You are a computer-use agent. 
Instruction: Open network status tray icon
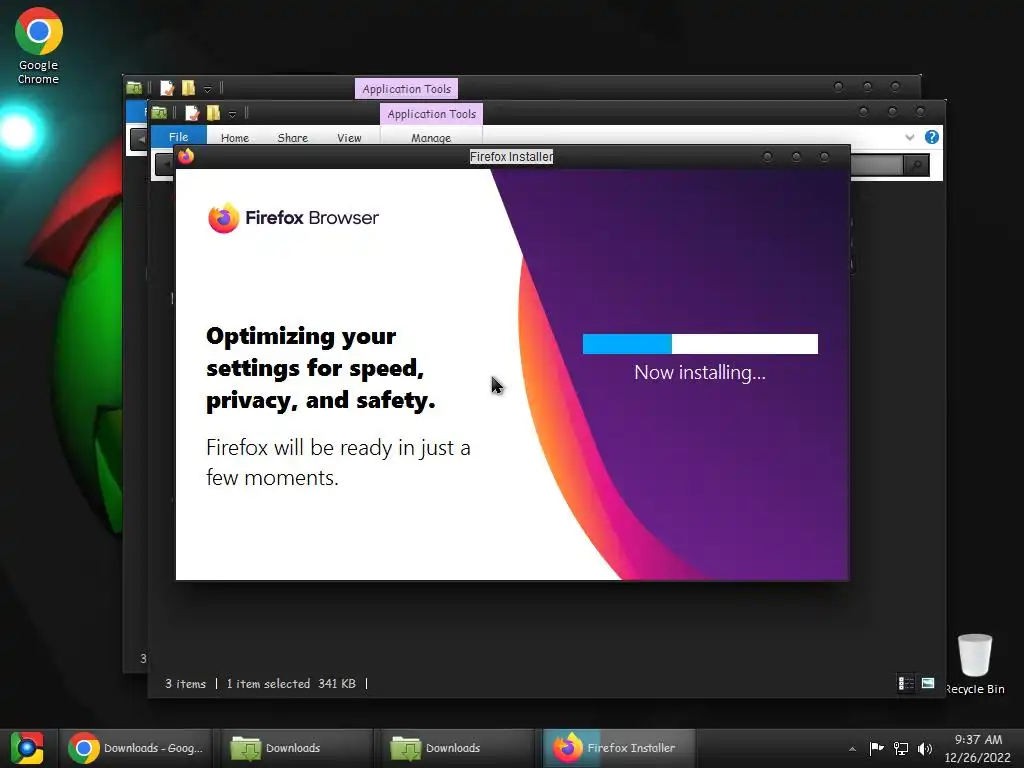(x=901, y=748)
